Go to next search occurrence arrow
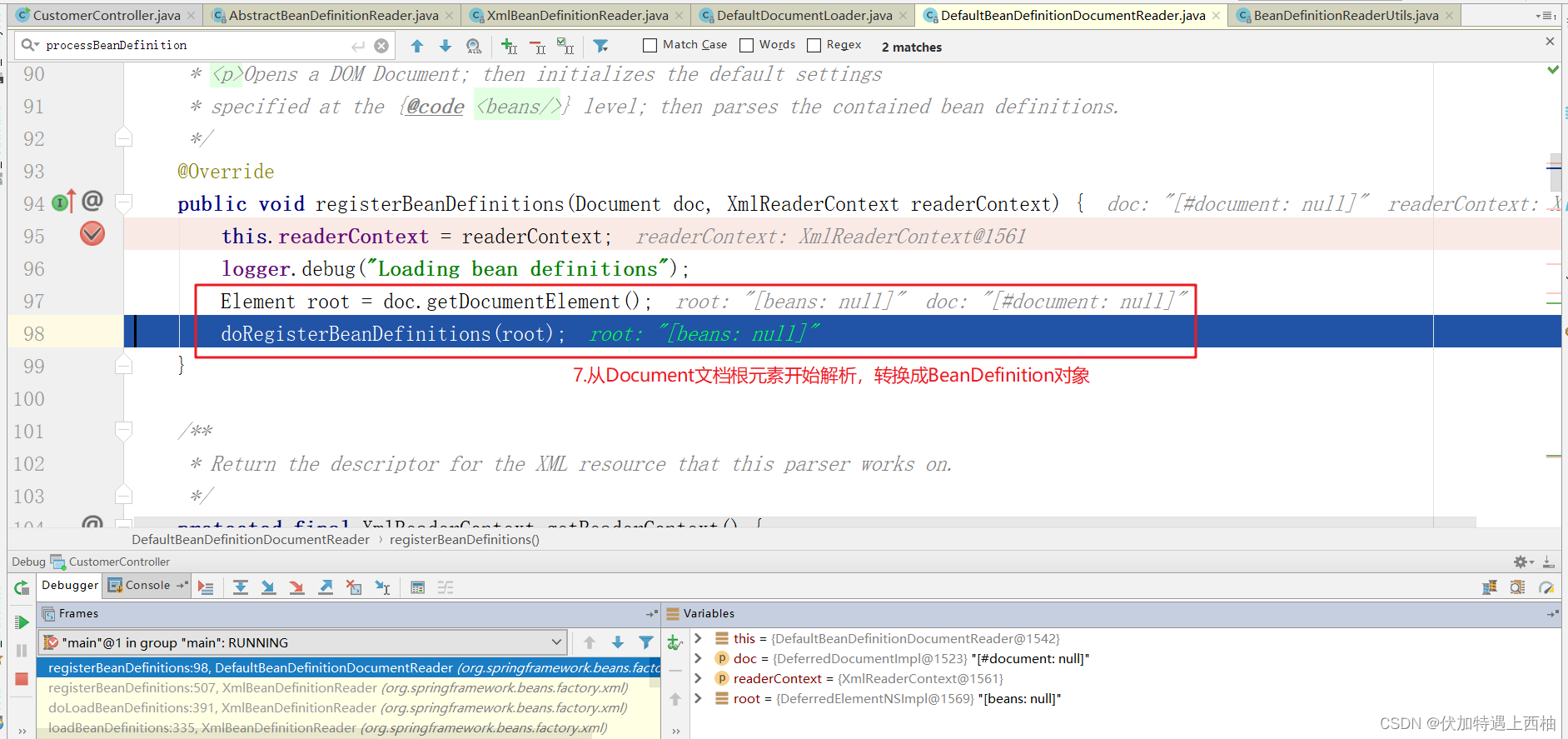1568x739 pixels. coord(446,46)
